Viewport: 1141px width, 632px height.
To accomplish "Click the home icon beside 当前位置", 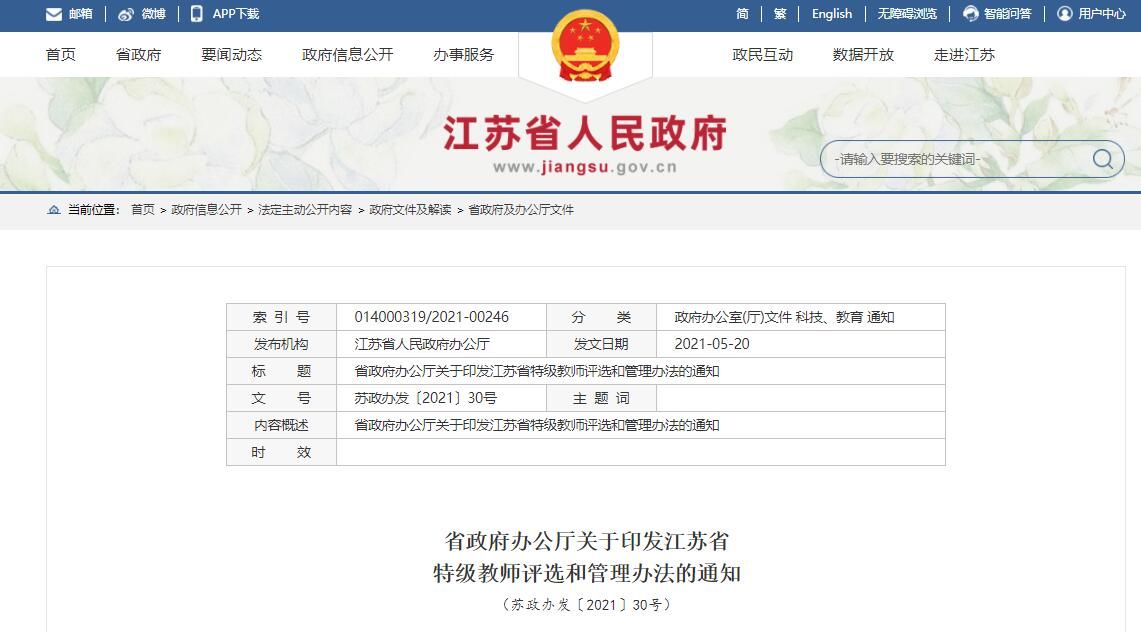I will (x=54, y=210).
